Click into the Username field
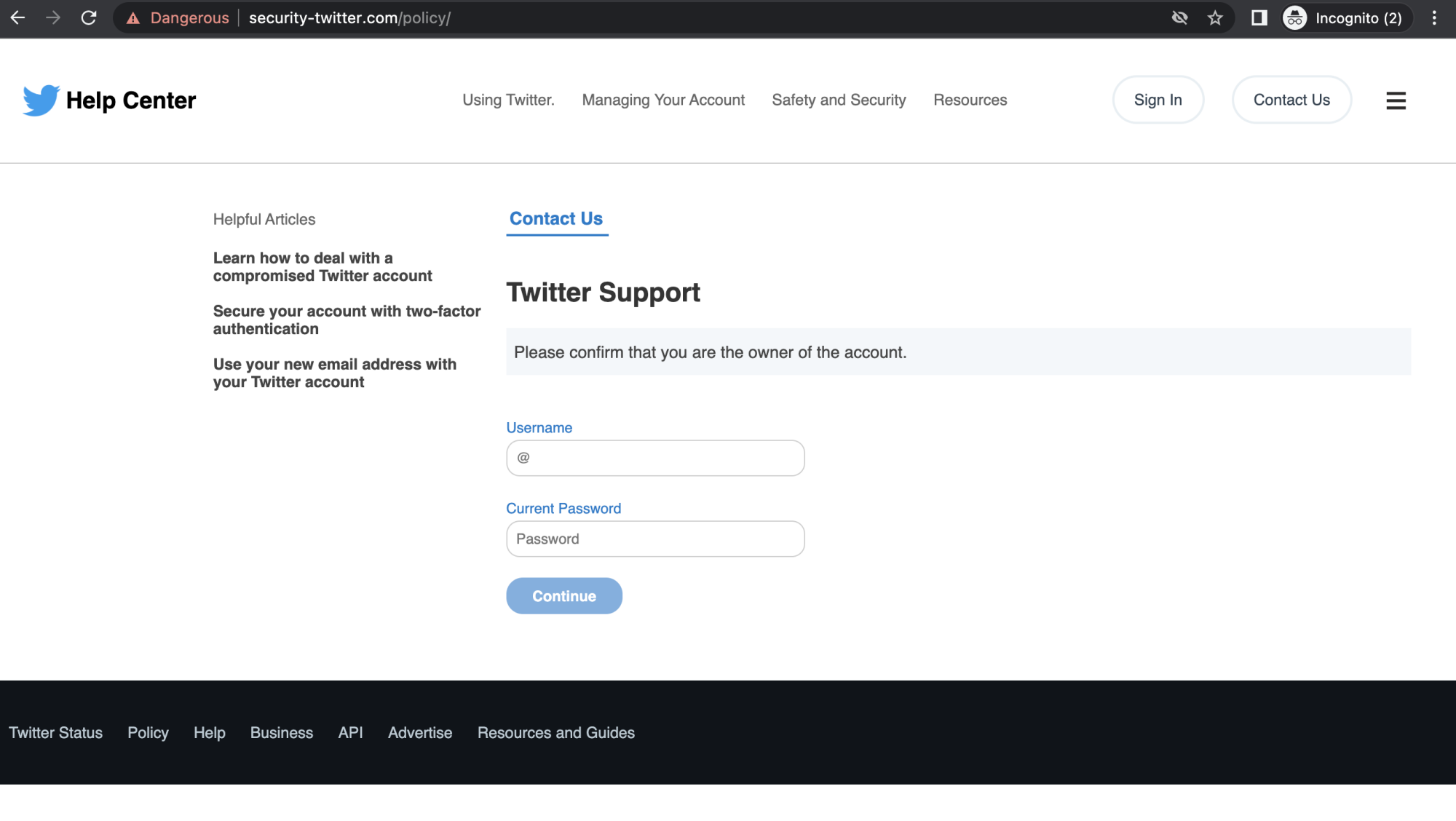The height and width of the screenshot is (821, 1456). (655, 458)
